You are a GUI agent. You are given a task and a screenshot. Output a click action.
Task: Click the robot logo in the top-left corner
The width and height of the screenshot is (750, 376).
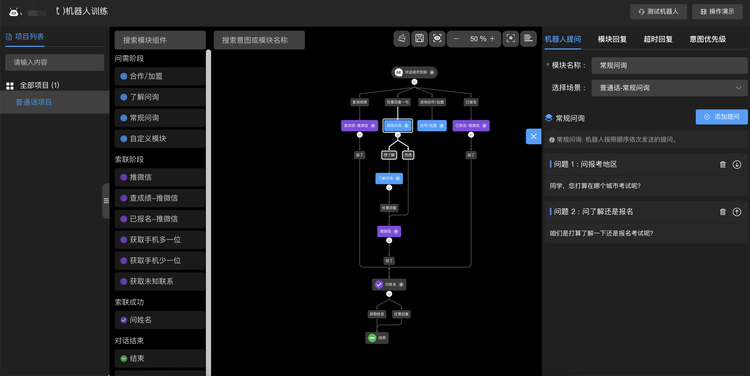pos(14,12)
